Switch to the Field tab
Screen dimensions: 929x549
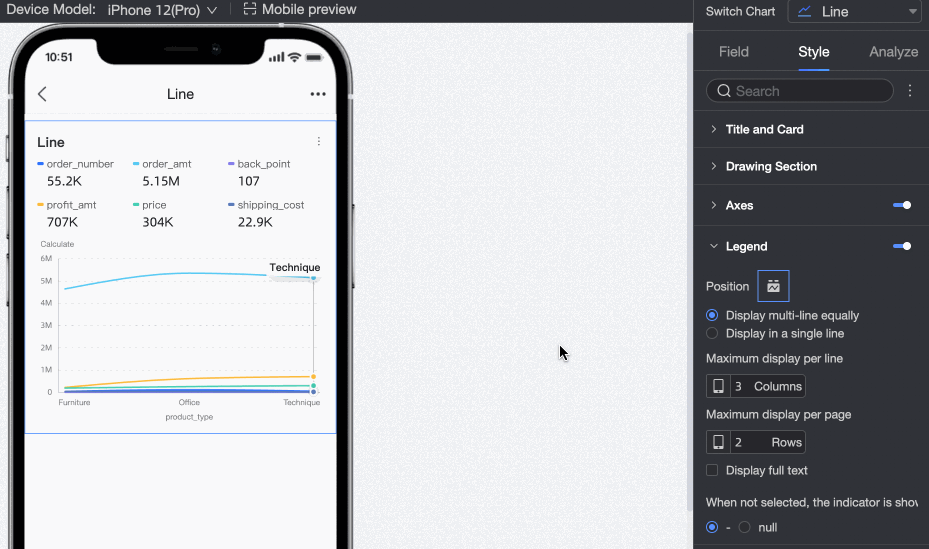(733, 52)
